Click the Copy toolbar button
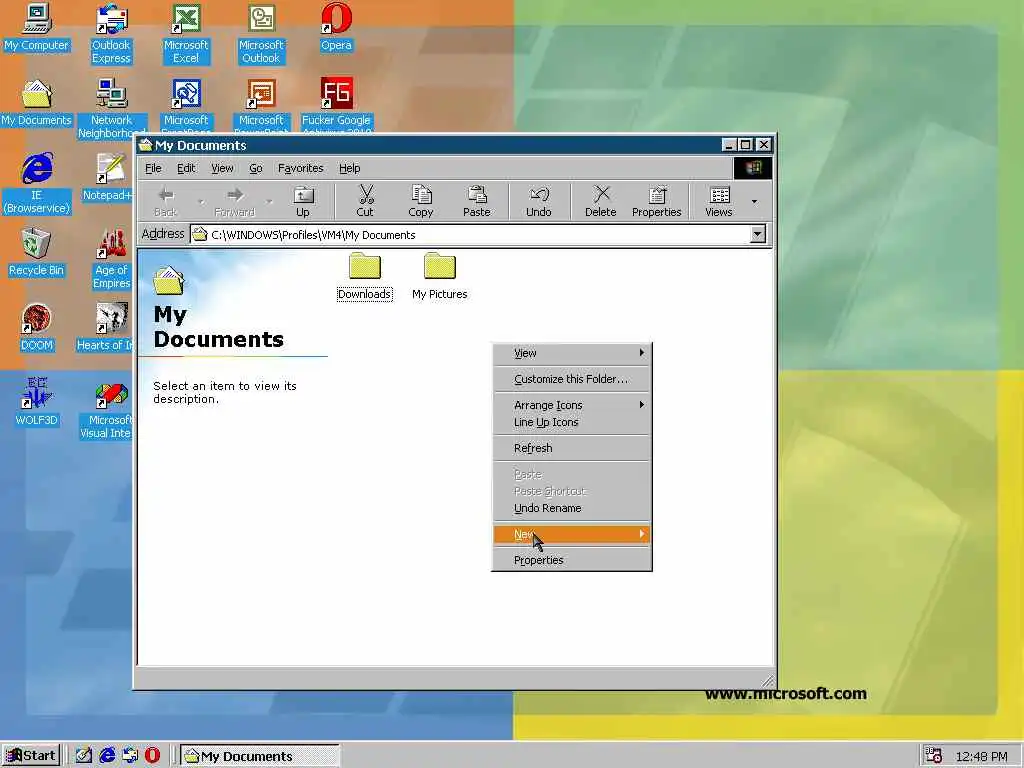This screenshot has width=1024, height=768. [x=421, y=201]
